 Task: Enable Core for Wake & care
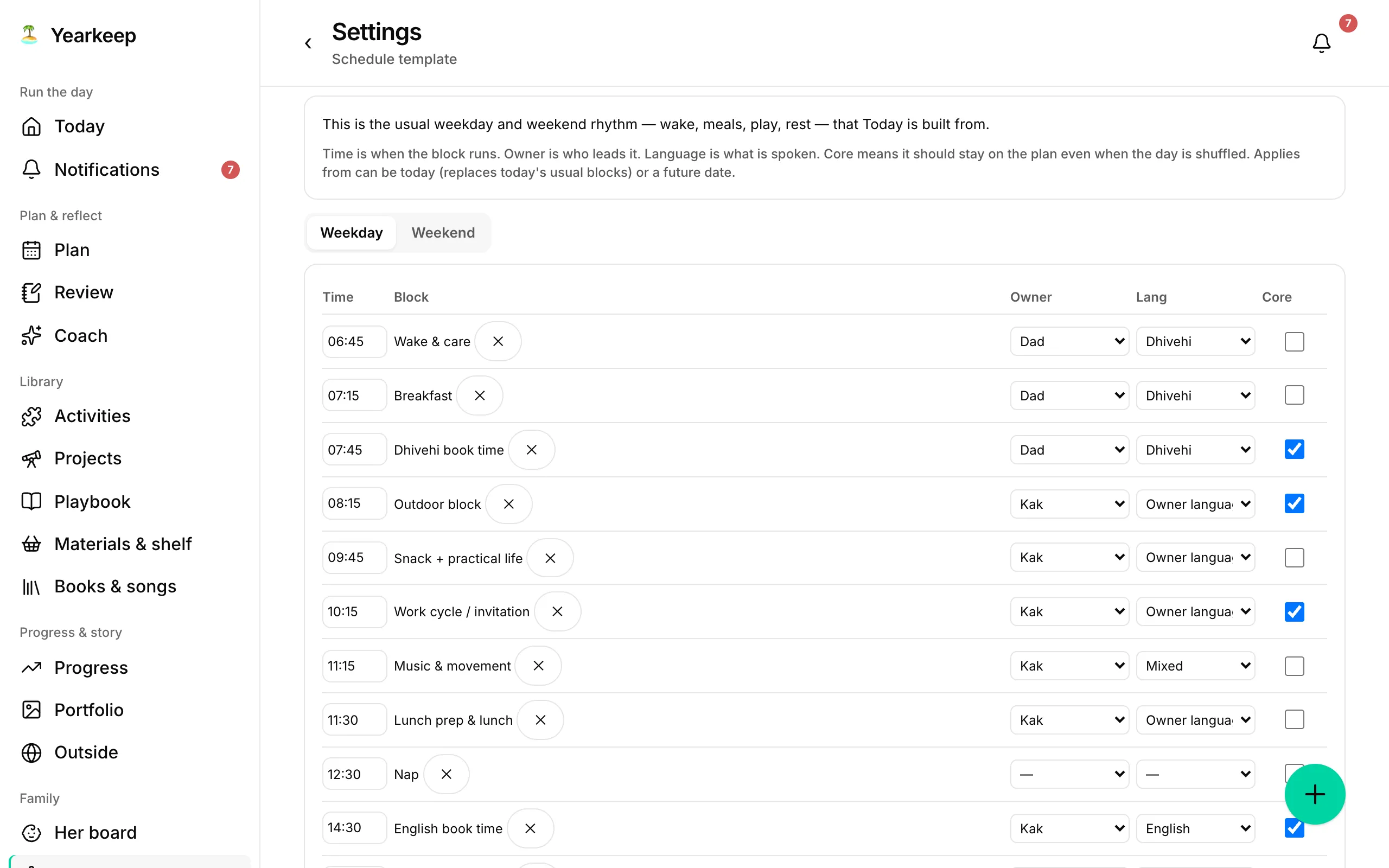tap(1294, 342)
